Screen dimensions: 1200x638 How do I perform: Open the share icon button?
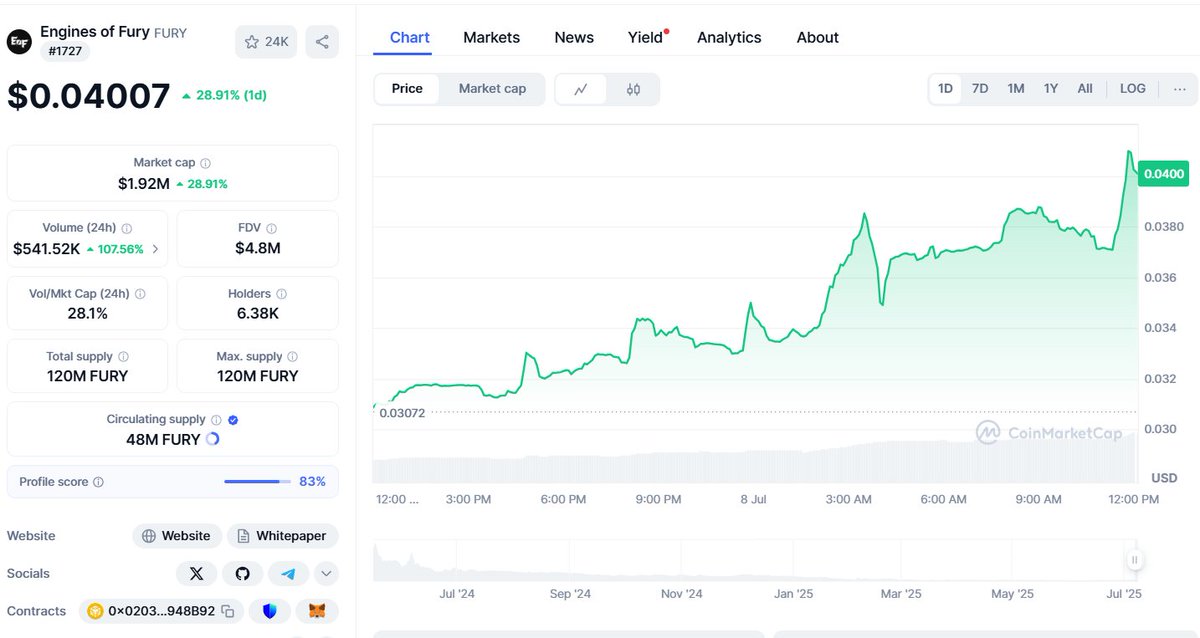[322, 42]
